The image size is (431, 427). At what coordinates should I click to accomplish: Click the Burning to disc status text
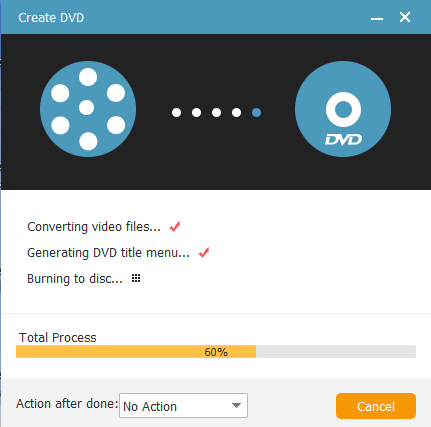[x=75, y=279]
